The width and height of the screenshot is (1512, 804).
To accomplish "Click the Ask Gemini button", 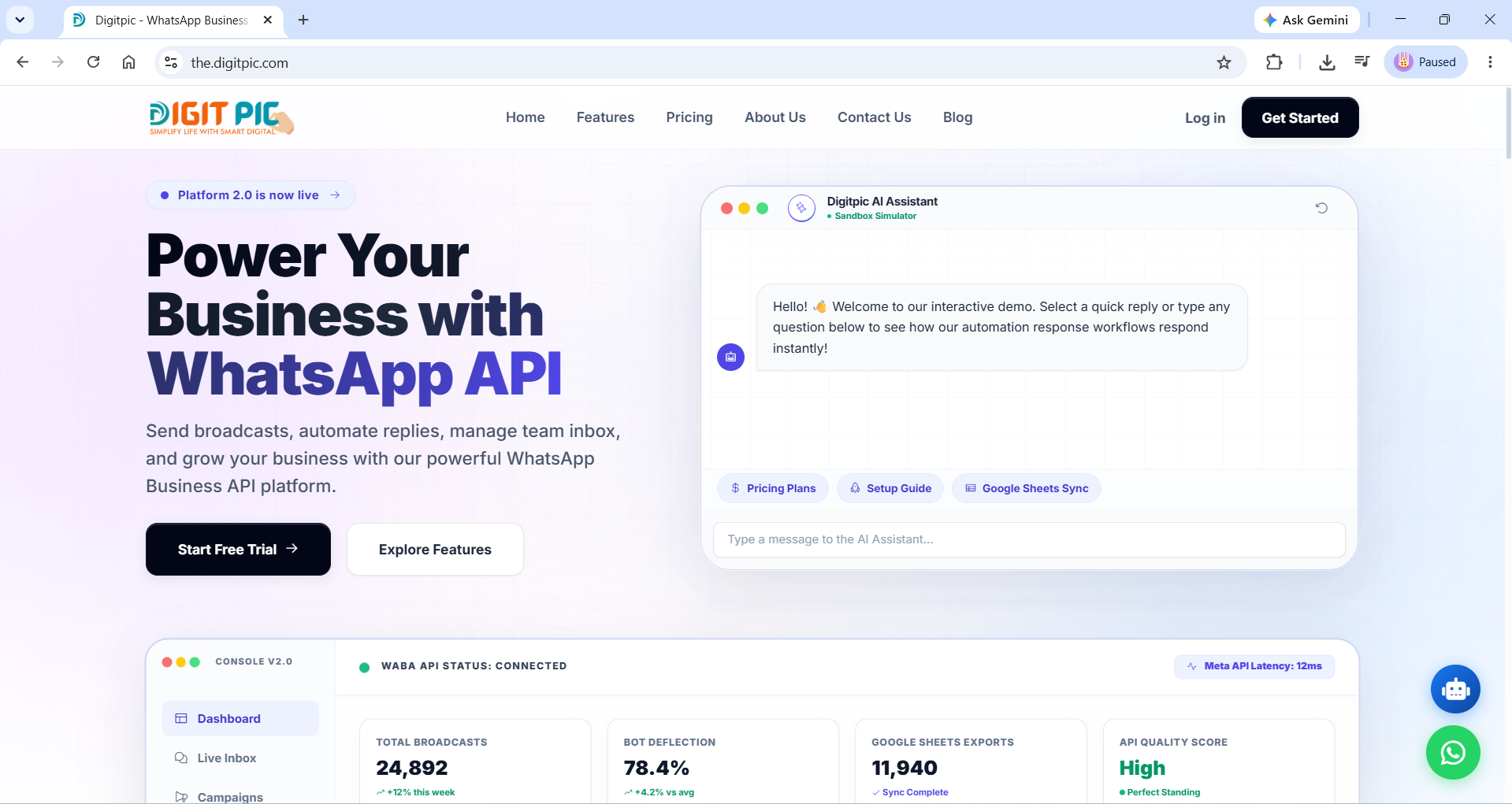I will pos(1306,20).
